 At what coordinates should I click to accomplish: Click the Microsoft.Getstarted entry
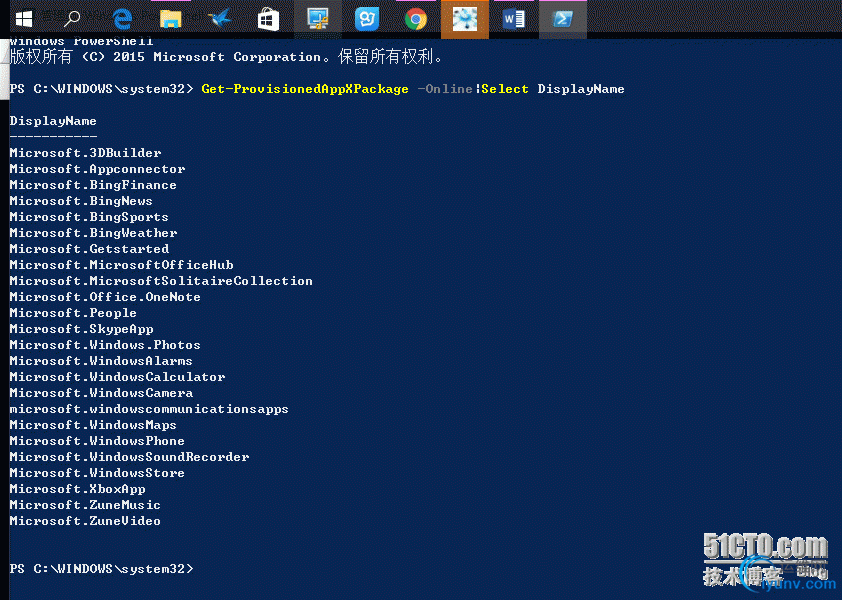tap(89, 249)
